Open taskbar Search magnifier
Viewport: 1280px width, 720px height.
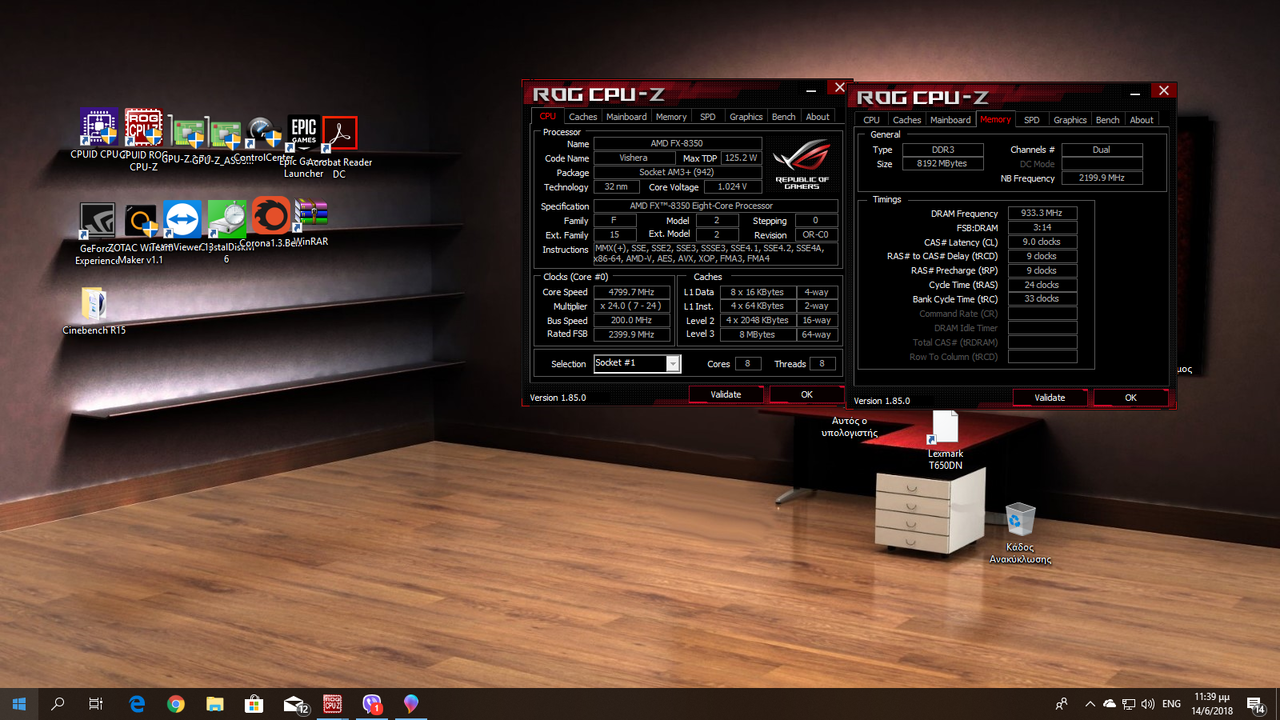point(58,704)
